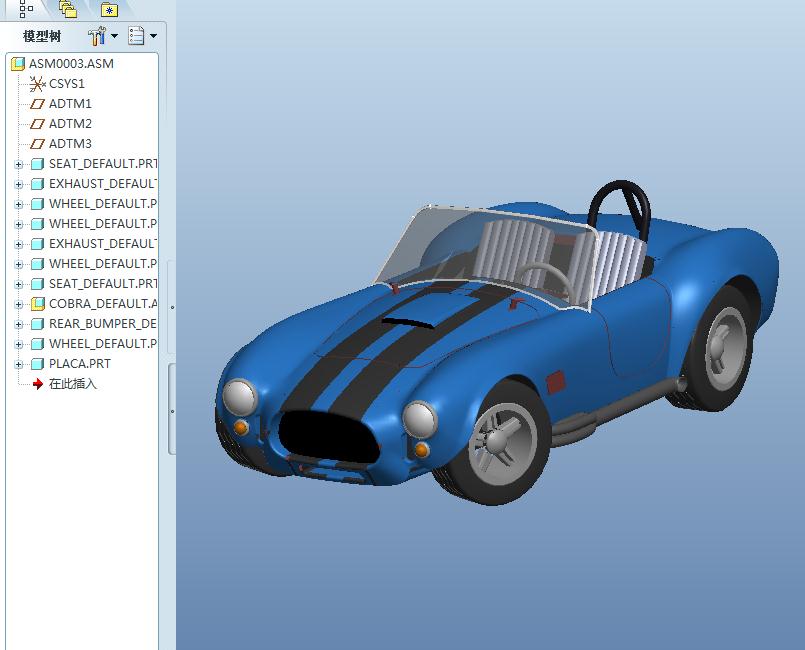
Task: Click the model tree show options list icon
Action: click(x=136, y=37)
